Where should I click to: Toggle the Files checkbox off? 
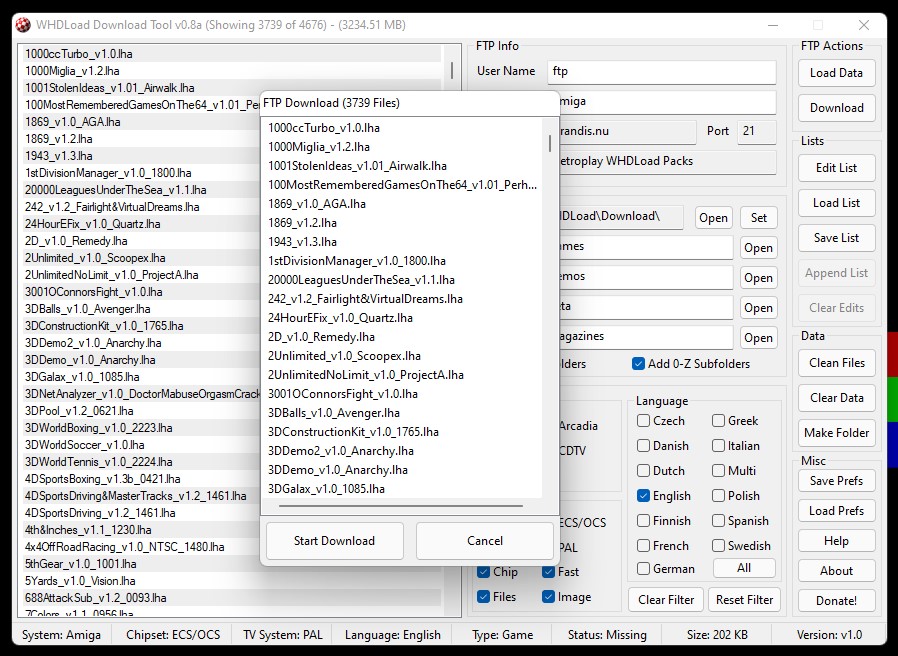483,597
